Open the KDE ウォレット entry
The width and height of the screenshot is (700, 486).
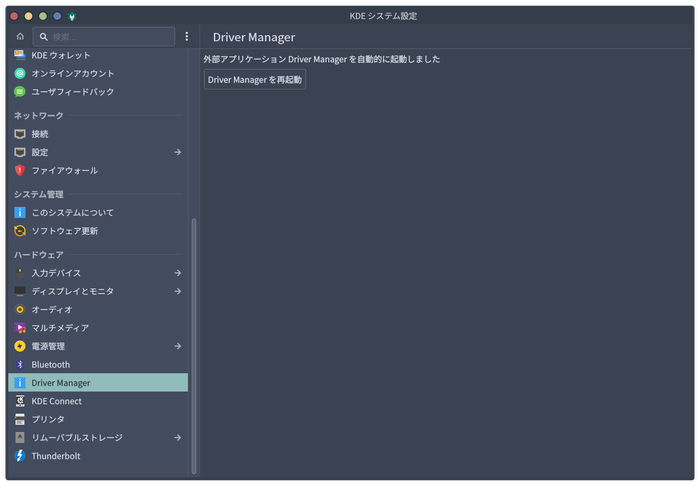98,55
